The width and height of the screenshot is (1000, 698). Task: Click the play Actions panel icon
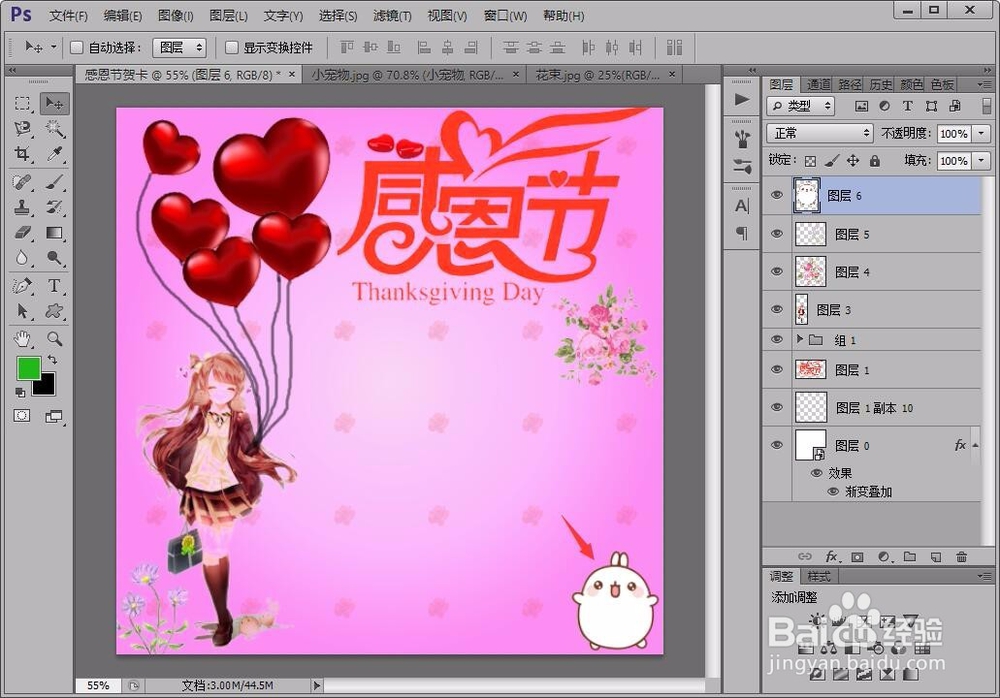[x=742, y=99]
